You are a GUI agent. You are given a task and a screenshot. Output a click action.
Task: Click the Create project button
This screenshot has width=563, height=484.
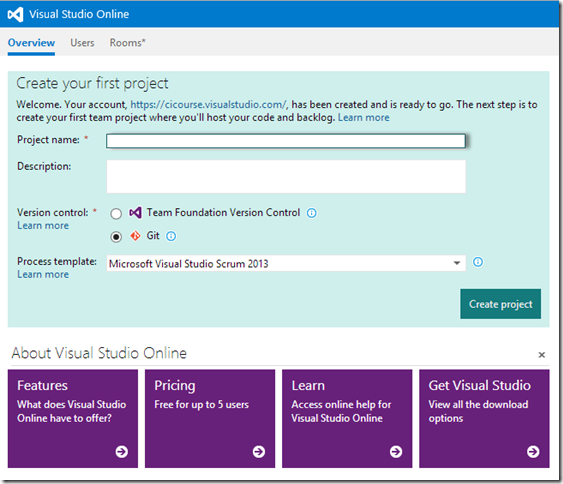(x=501, y=304)
